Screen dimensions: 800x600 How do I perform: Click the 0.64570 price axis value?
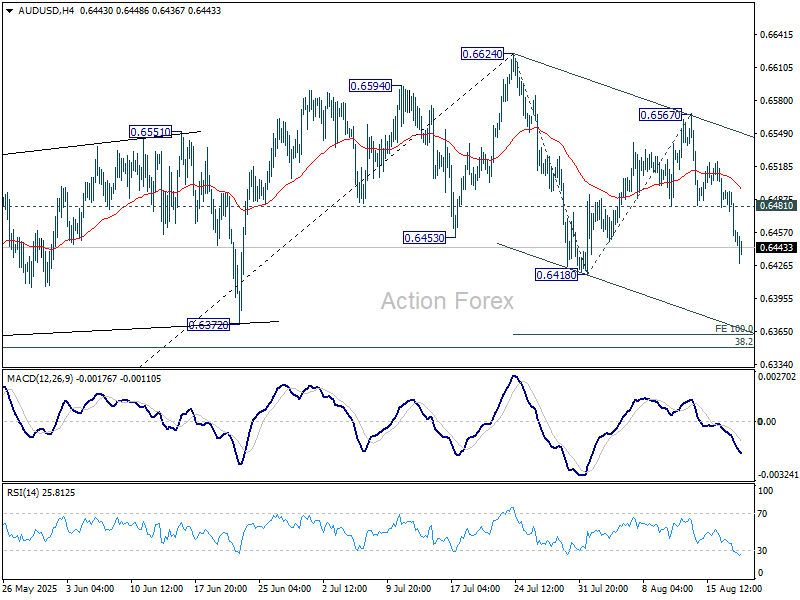point(777,232)
